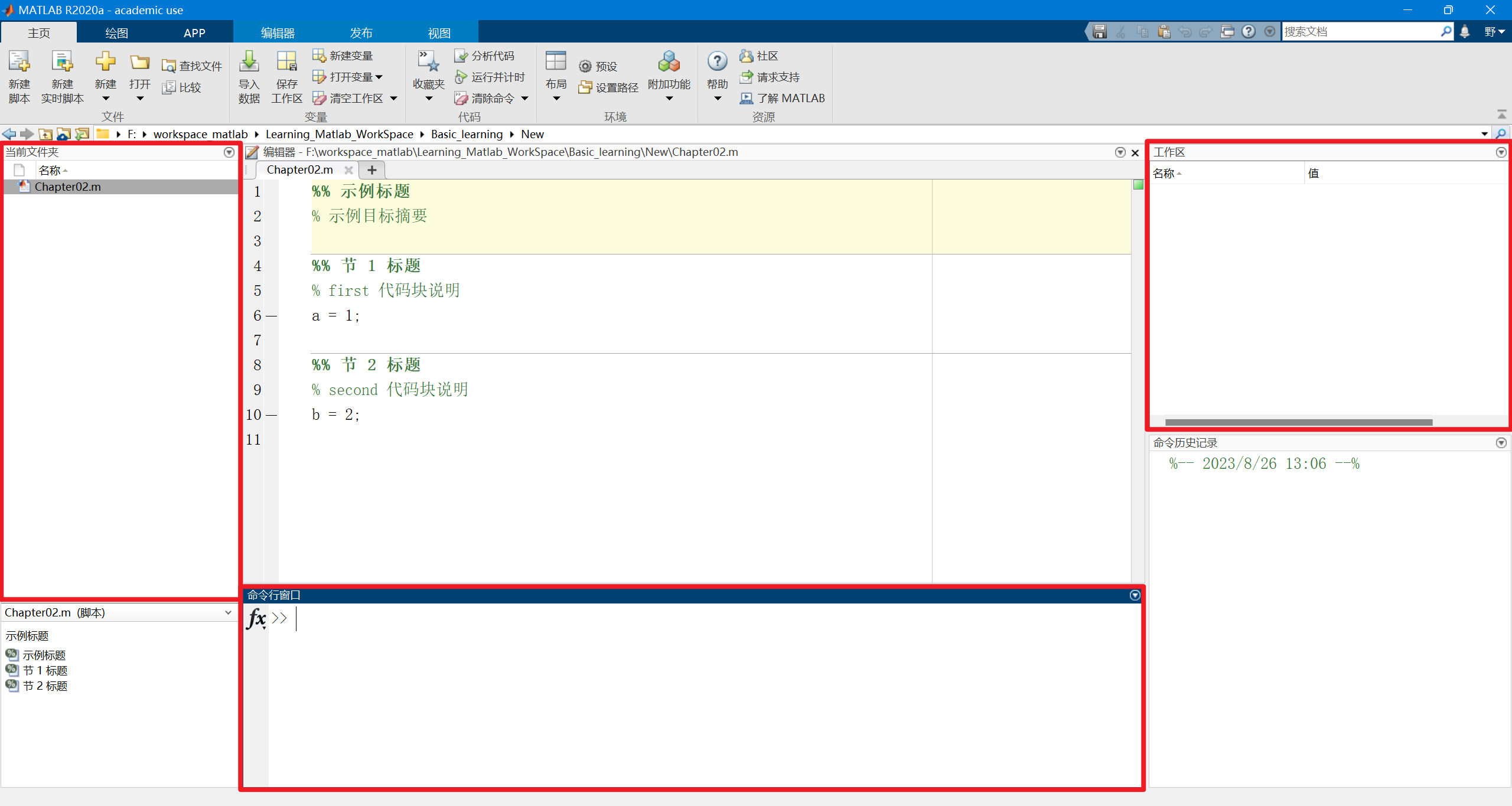The image size is (1512, 806).
Task: Click the Analyze Code icon
Action: coord(461,56)
